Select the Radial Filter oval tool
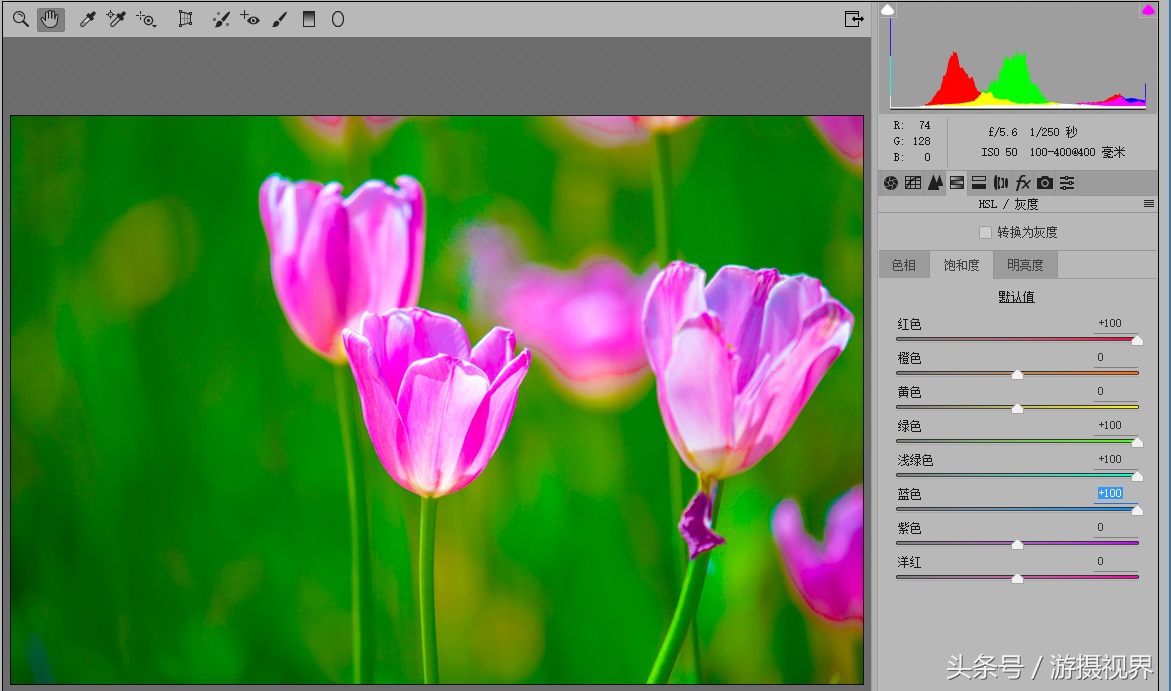The image size is (1171, 691). click(338, 19)
